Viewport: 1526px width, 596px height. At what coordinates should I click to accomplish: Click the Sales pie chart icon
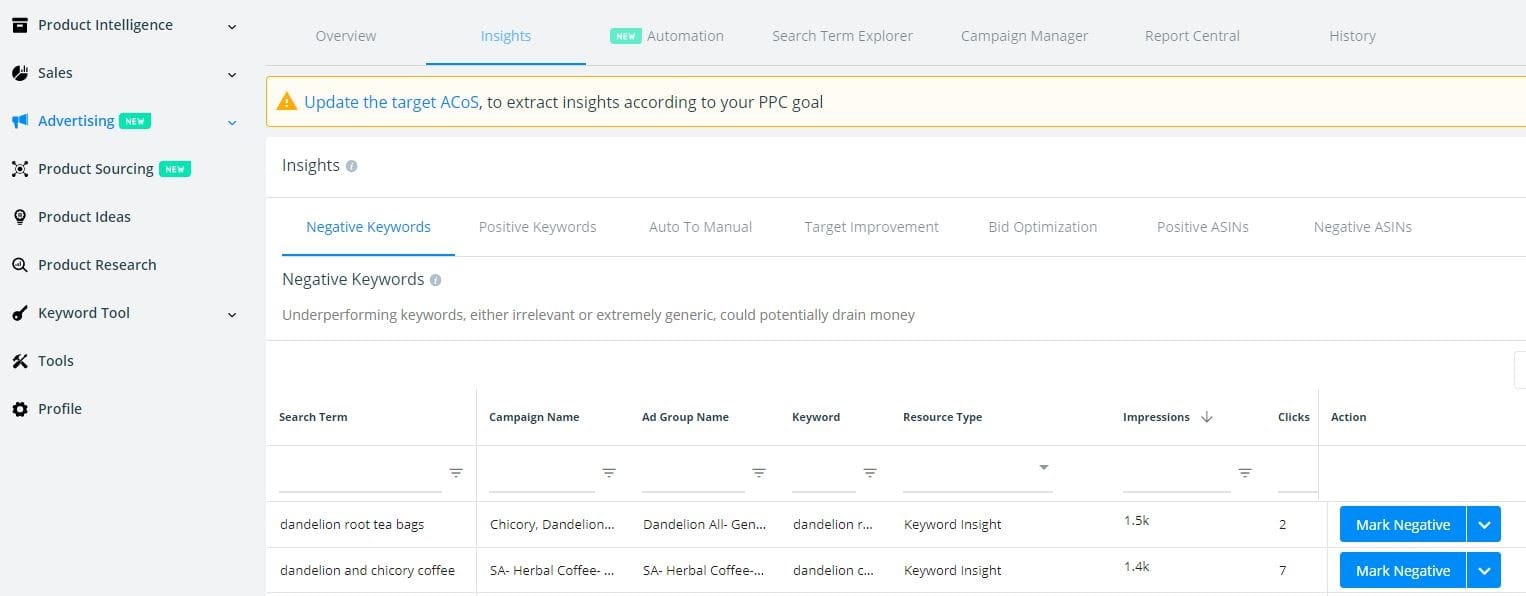(x=20, y=73)
